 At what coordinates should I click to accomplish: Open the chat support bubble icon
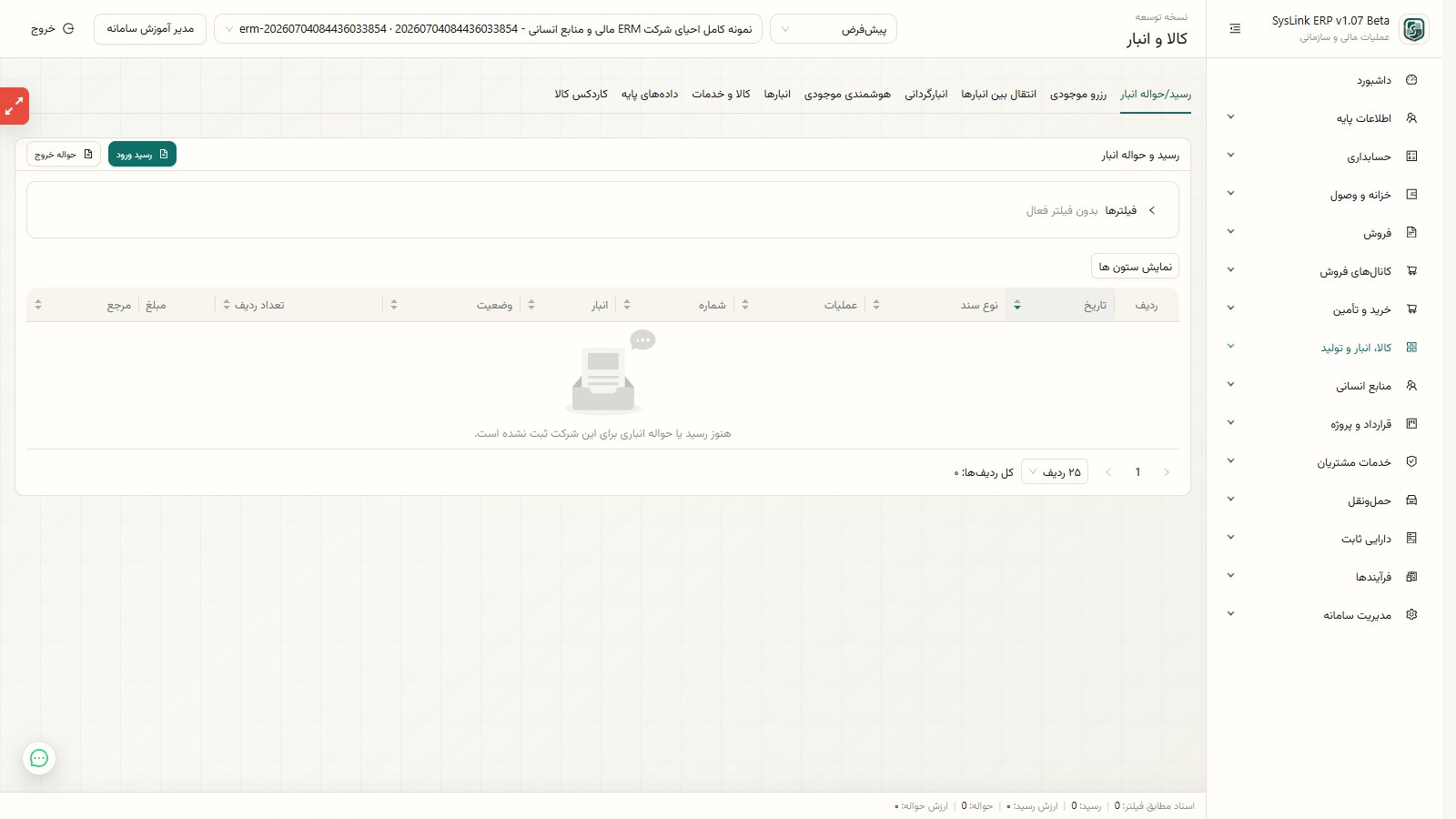click(39, 758)
